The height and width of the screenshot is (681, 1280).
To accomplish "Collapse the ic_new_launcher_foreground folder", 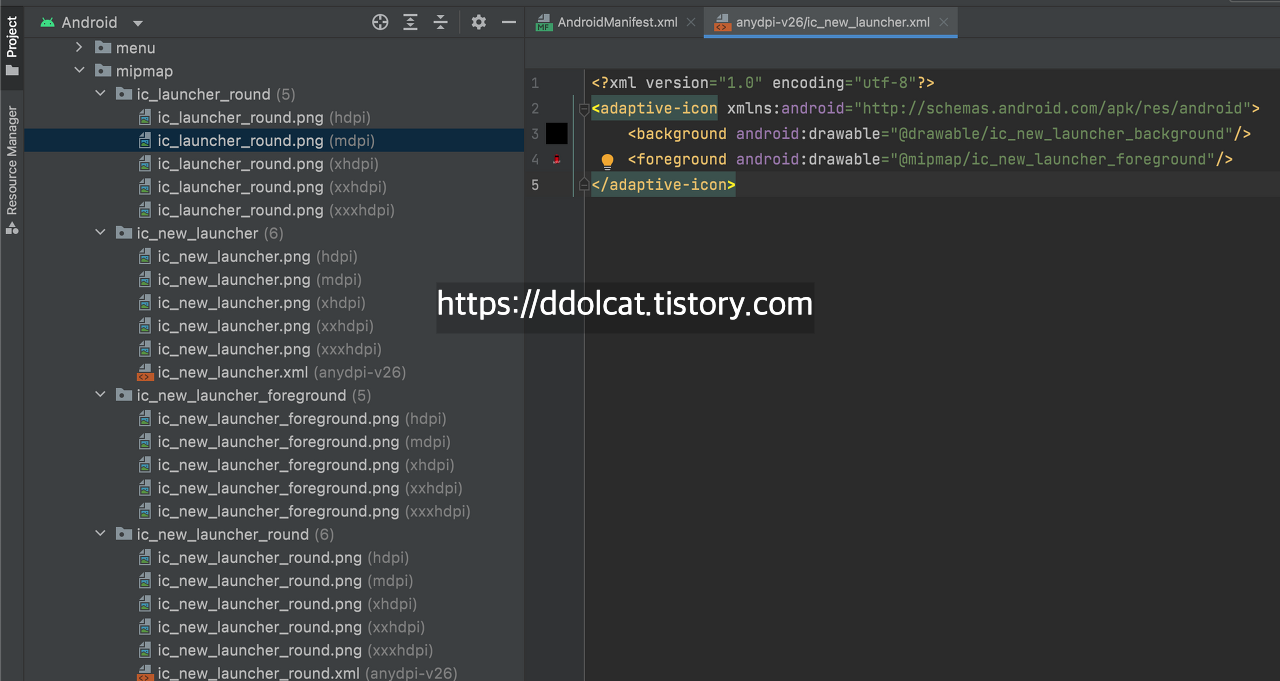I will coord(100,395).
